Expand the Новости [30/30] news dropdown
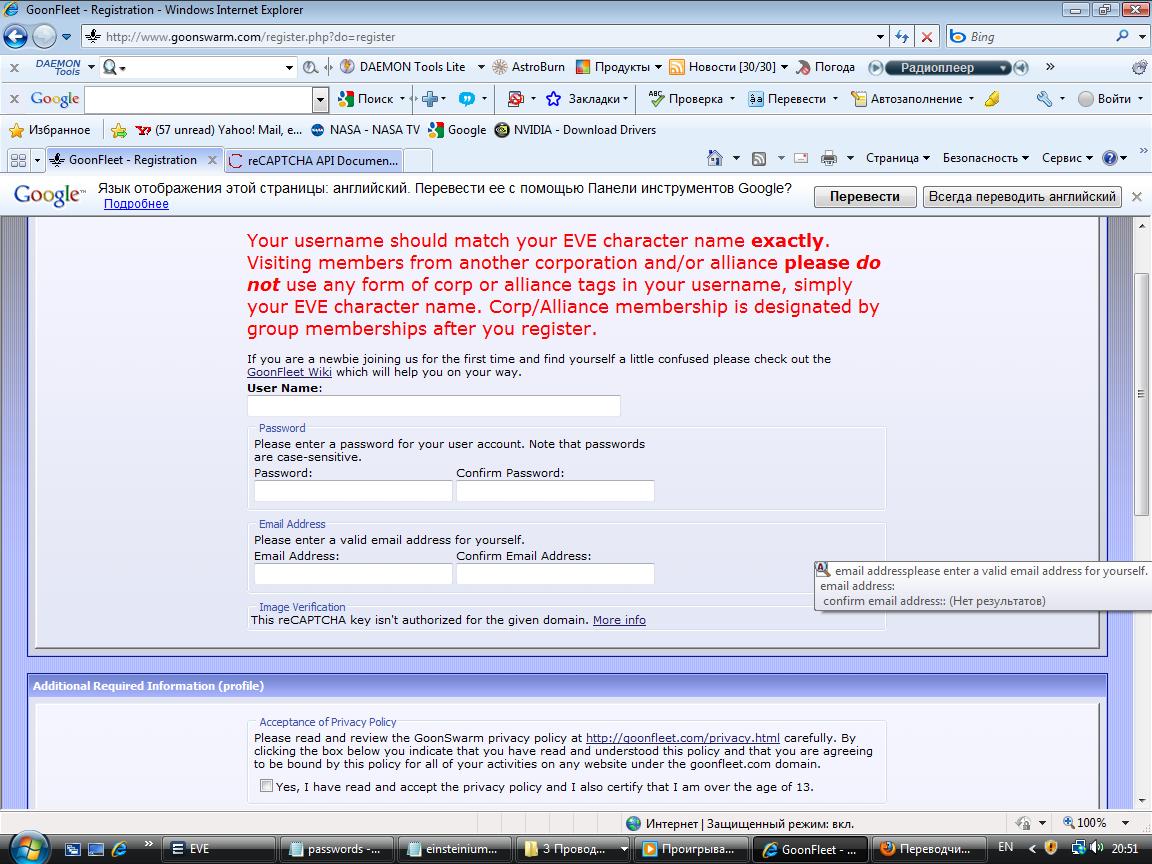This screenshot has height=864, width=1152. tap(784, 67)
